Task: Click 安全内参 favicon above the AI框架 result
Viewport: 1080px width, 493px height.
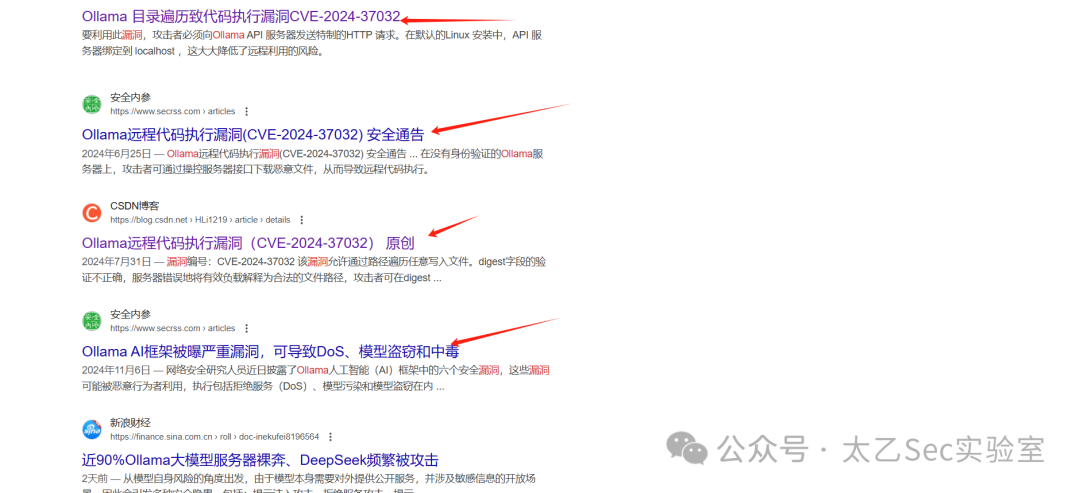Action: tap(92, 322)
